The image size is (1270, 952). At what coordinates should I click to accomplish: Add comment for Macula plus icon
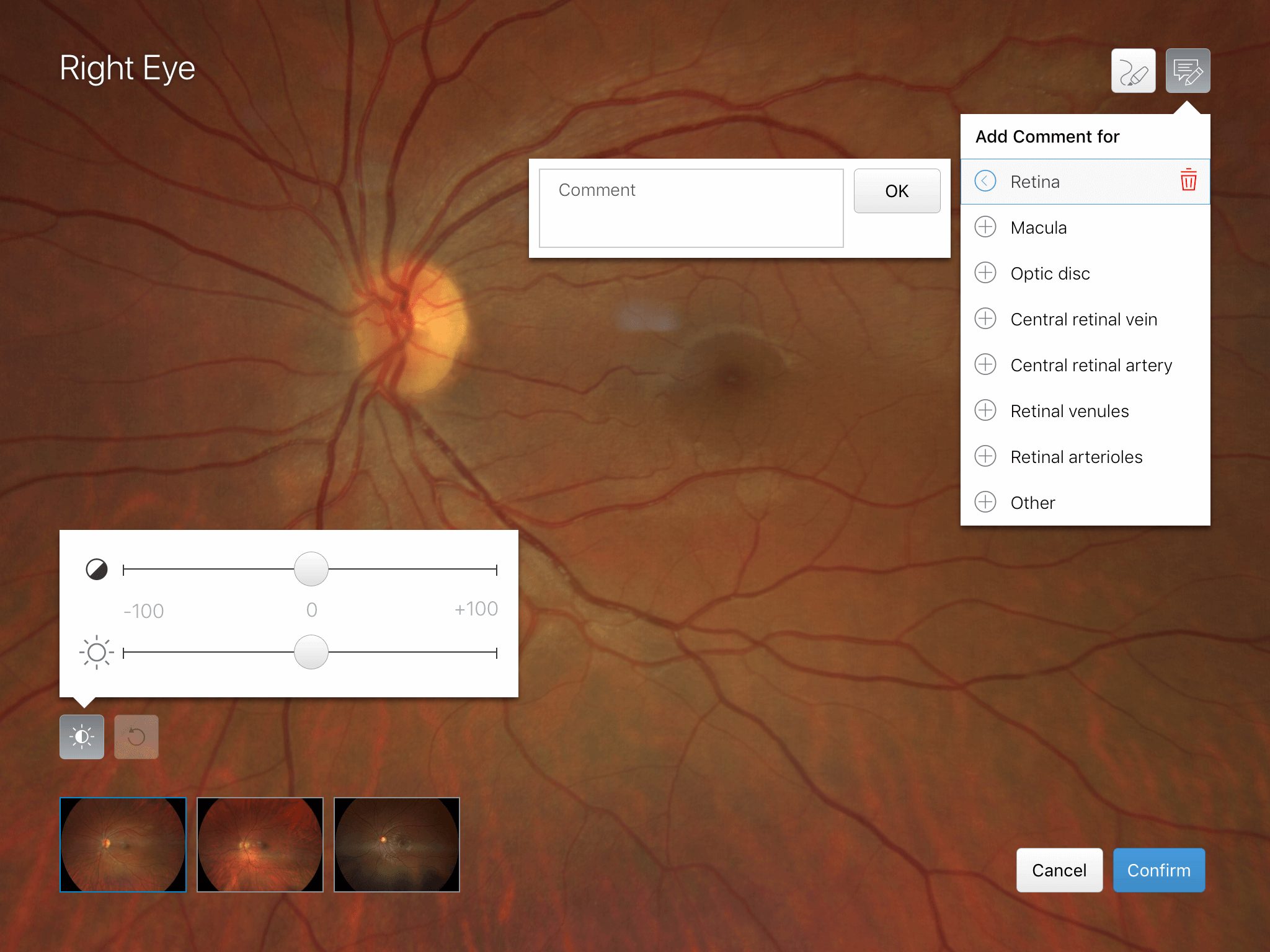[985, 227]
